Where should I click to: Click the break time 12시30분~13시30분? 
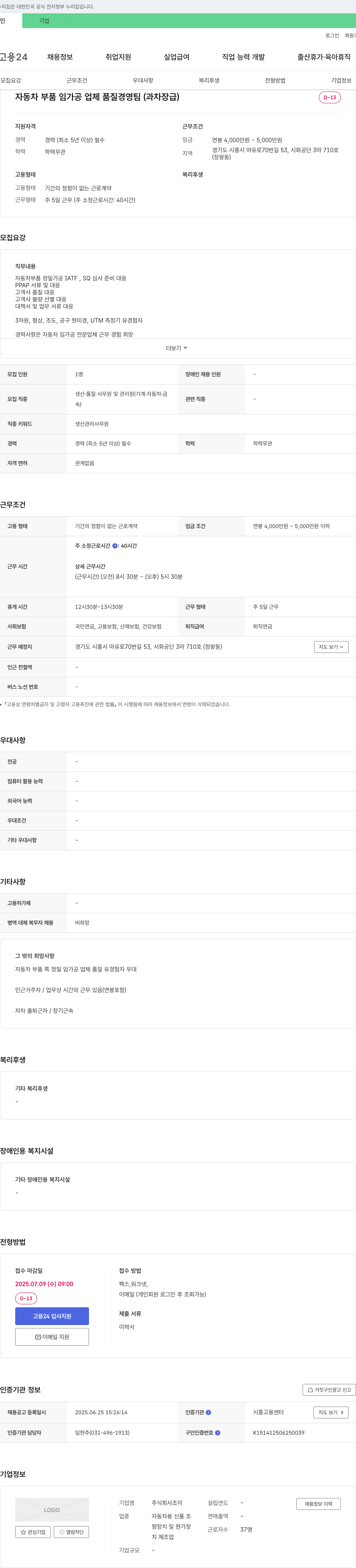tap(99, 607)
